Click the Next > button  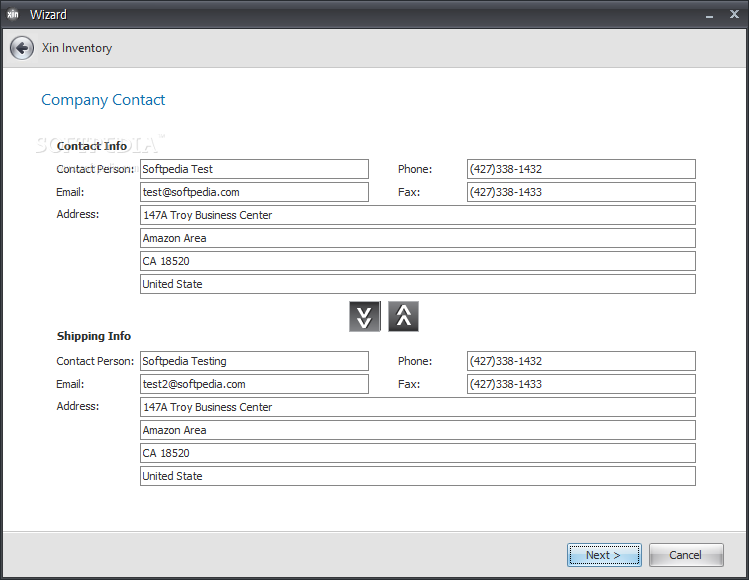pyautogui.click(x=604, y=555)
